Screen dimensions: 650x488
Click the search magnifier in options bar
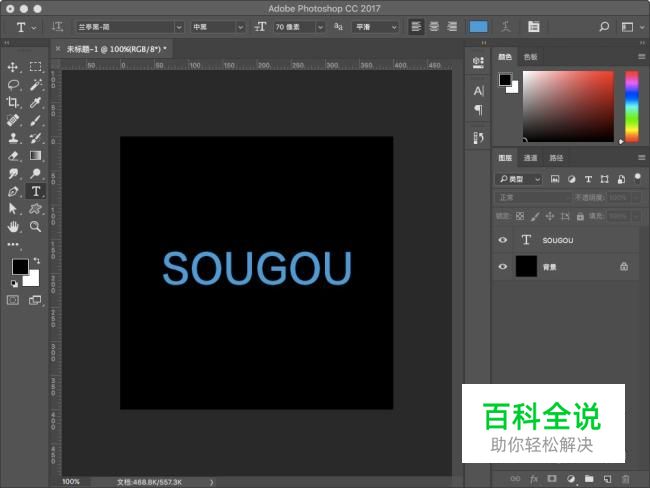[604, 27]
